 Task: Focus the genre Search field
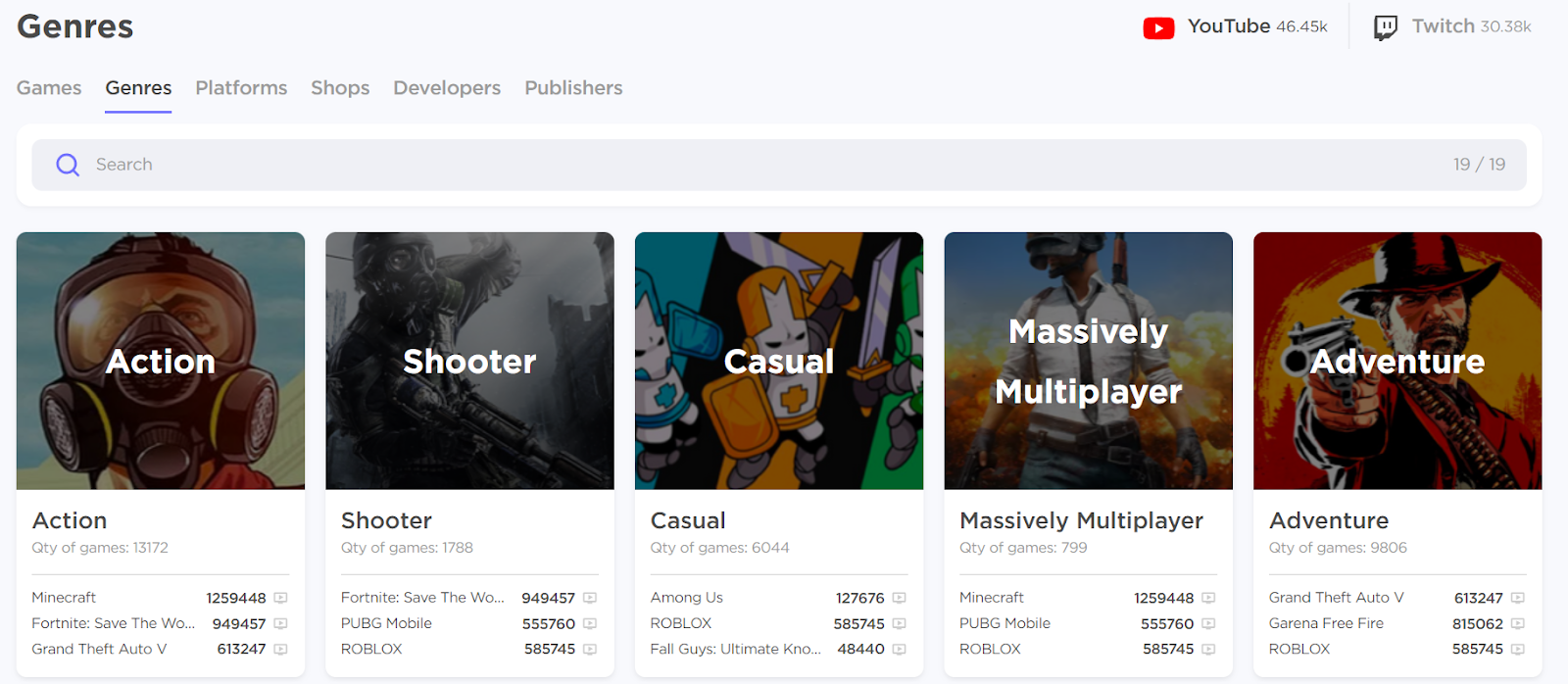tap(779, 165)
